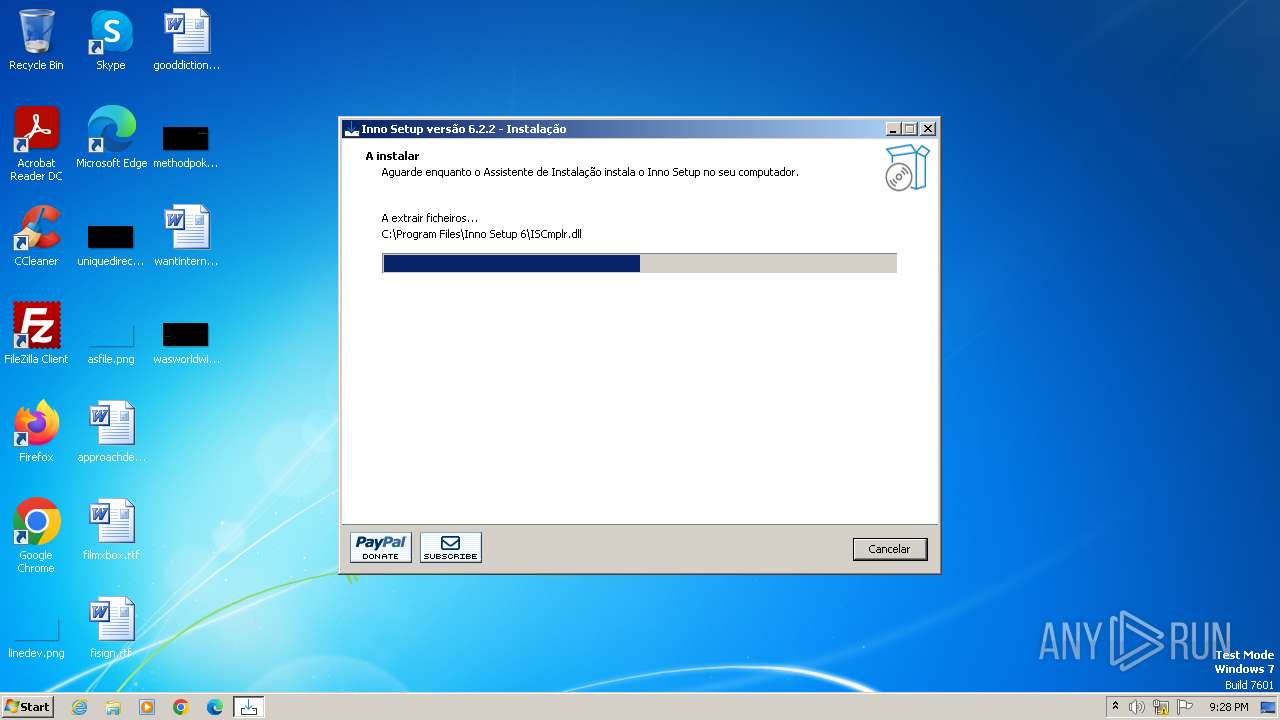Close the Inno Setup installer window
Image resolution: width=1280 pixels, height=720 pixels.
coord(928,129)
